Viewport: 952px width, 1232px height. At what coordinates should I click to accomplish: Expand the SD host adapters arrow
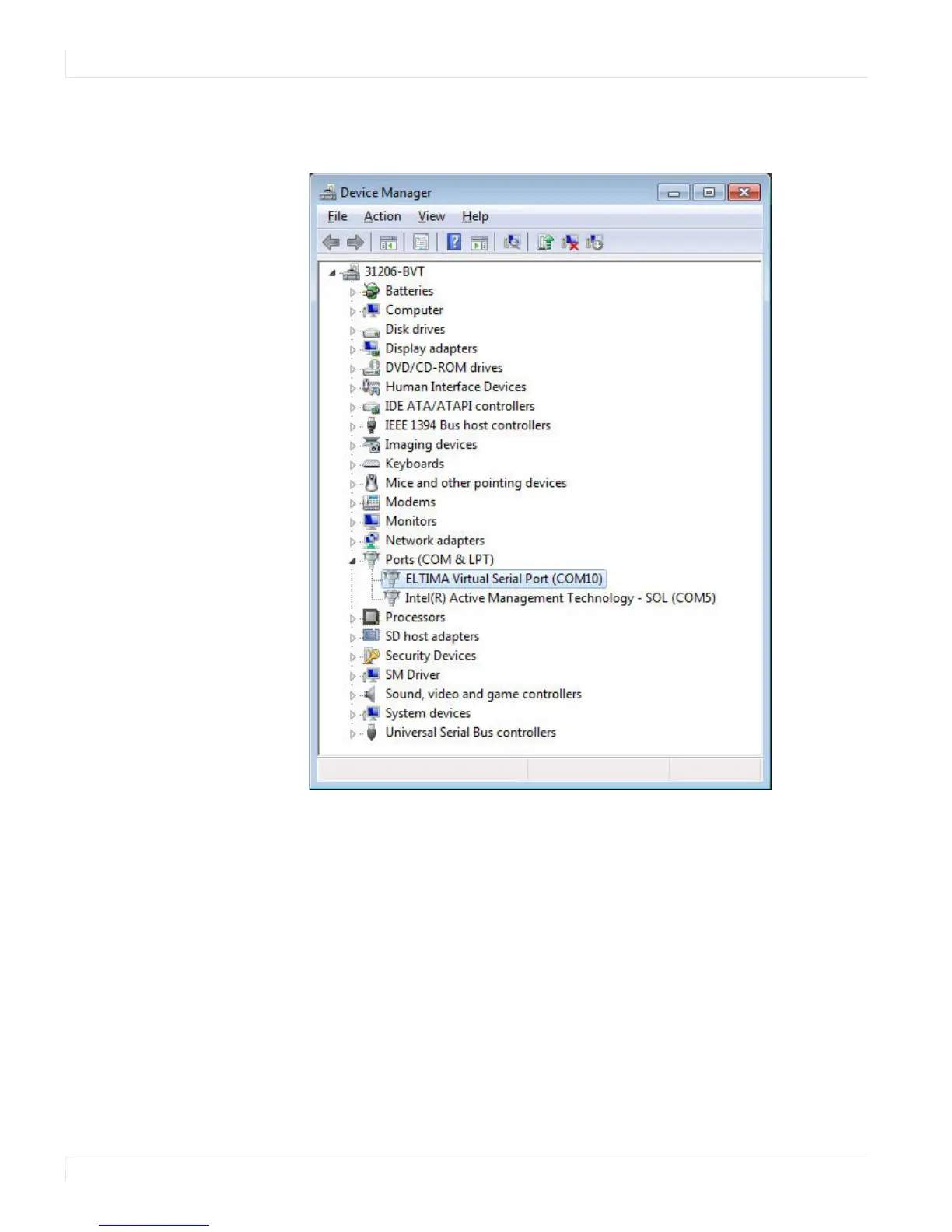[352, 638]
